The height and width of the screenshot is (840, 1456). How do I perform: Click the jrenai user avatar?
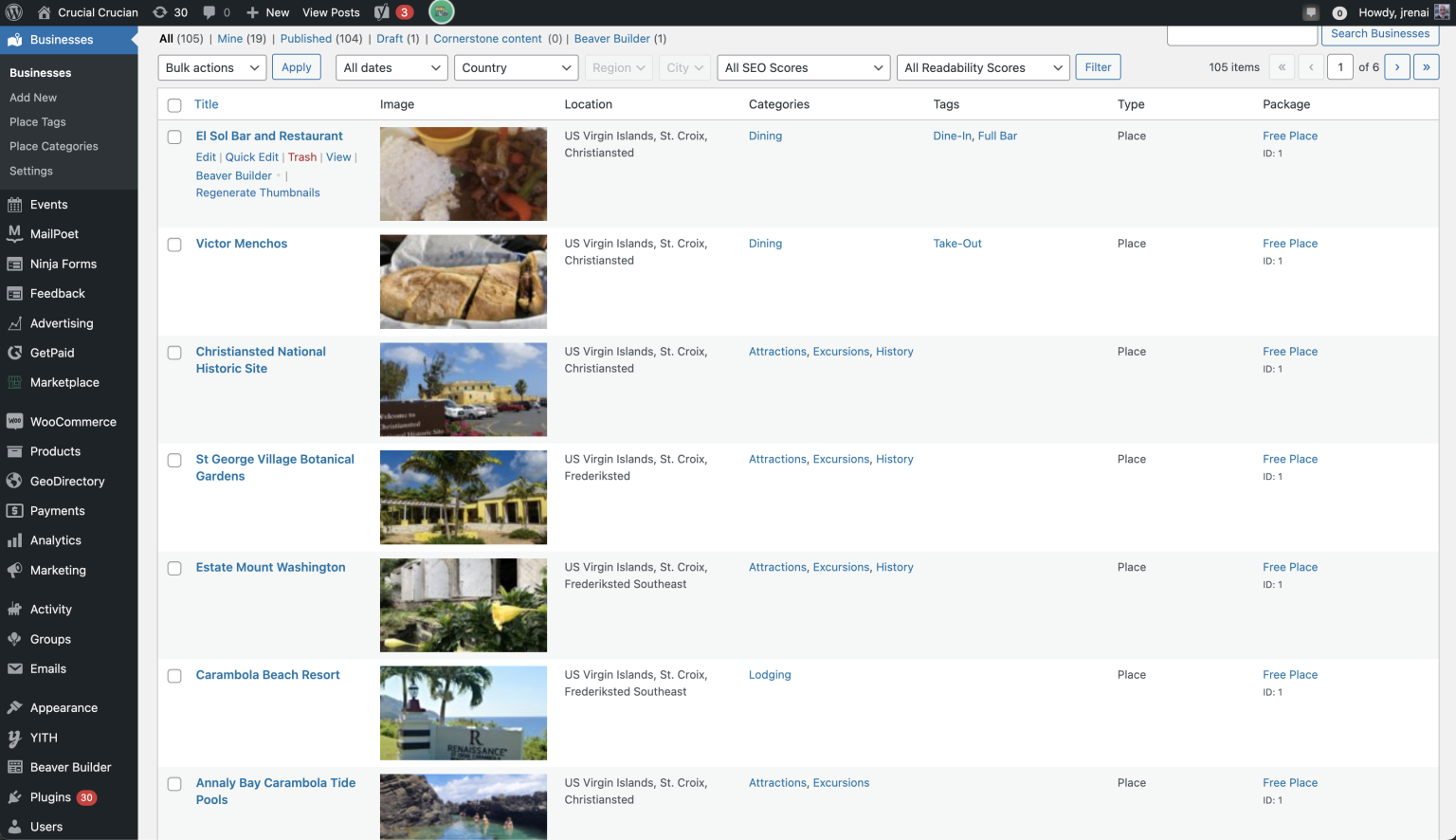click(x=1442, y=12)
